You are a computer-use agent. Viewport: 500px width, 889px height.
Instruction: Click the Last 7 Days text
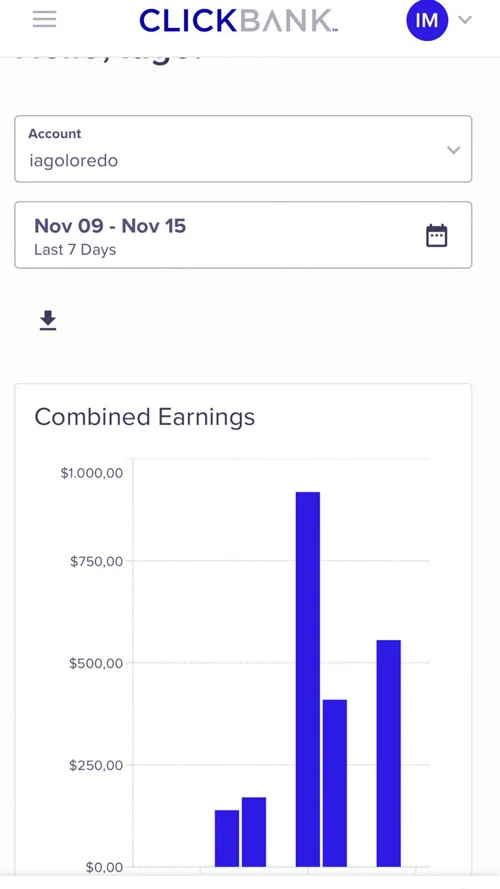pos(75,250)
